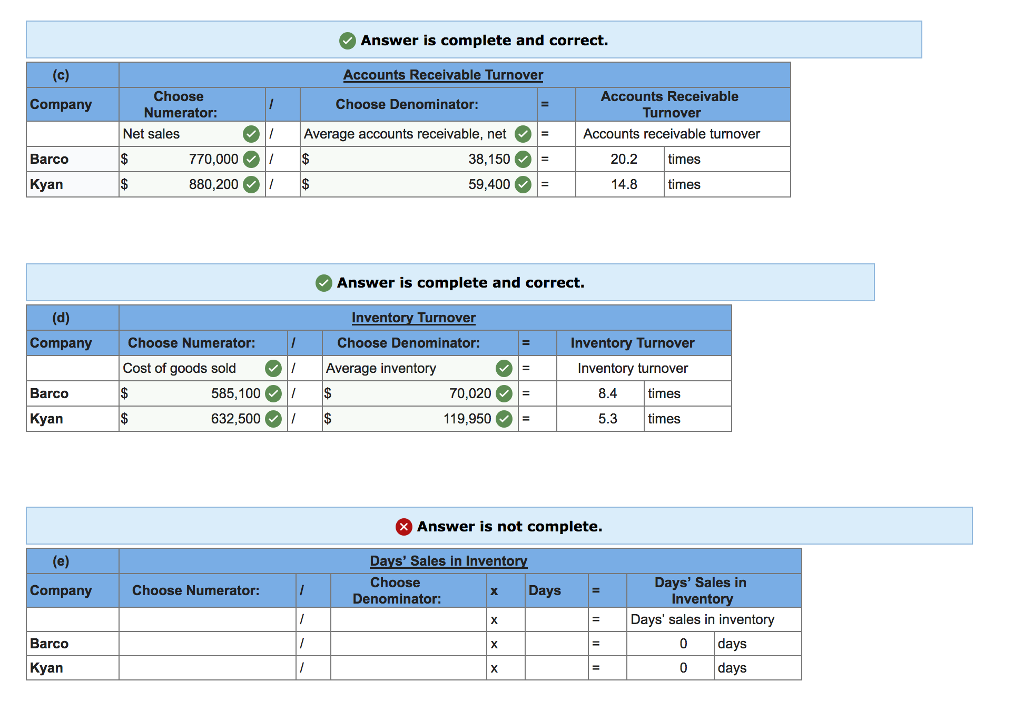The image size is (1024, 711).
Task: Click Kyan's 0 days result
Action: pyautogui.click(x=683, y=668)
